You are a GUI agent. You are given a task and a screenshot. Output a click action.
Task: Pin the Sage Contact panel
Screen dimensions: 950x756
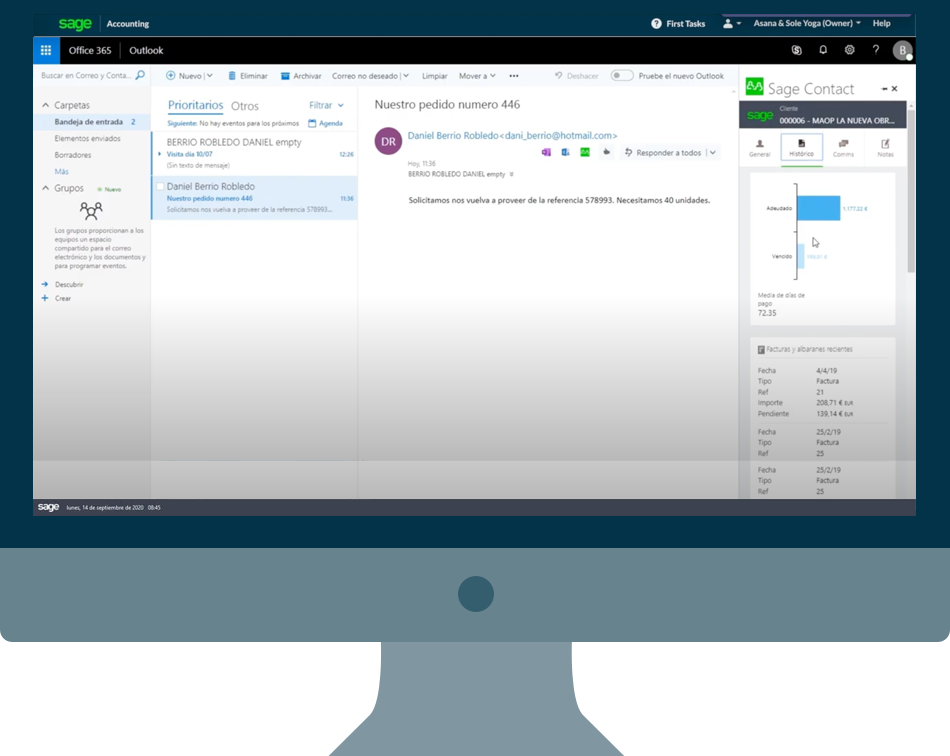[885, 88]
